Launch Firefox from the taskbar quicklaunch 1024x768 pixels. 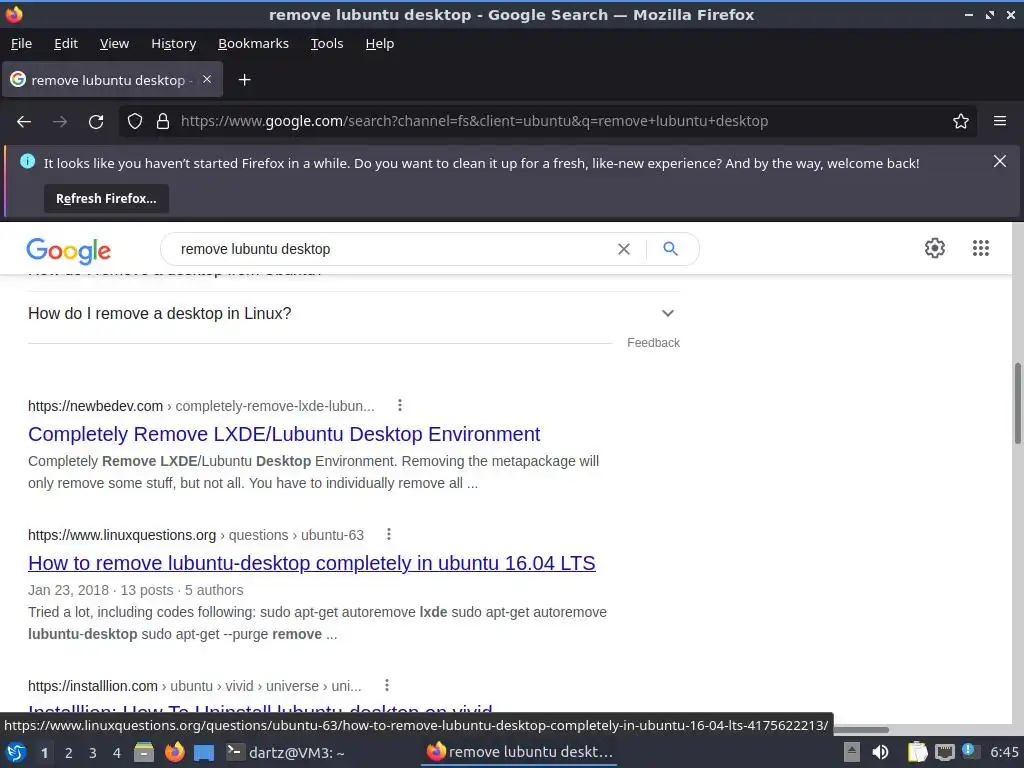pyautogui.click(x=174, y=752)
